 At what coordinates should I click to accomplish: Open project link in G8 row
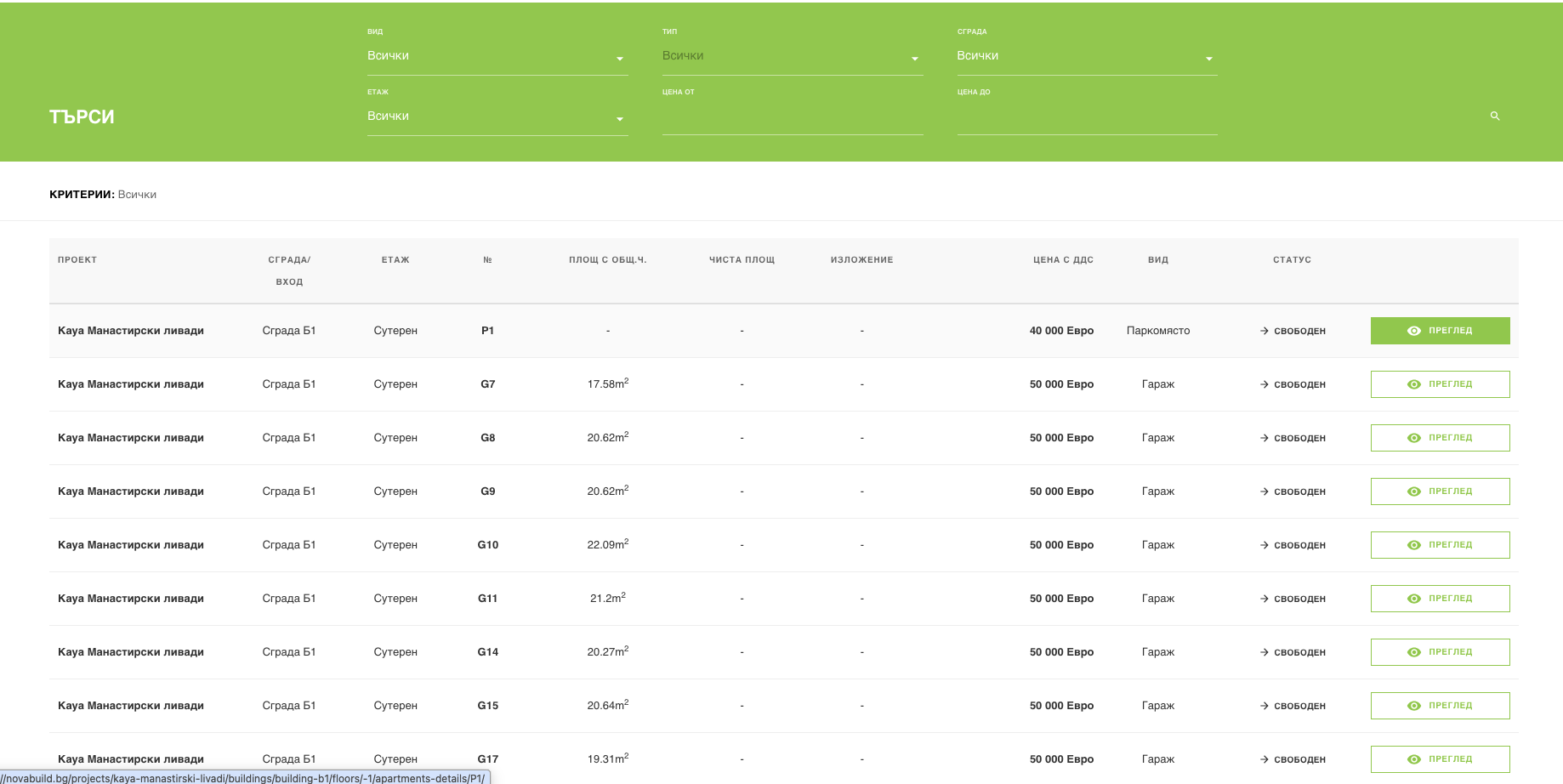coord(131,438)
